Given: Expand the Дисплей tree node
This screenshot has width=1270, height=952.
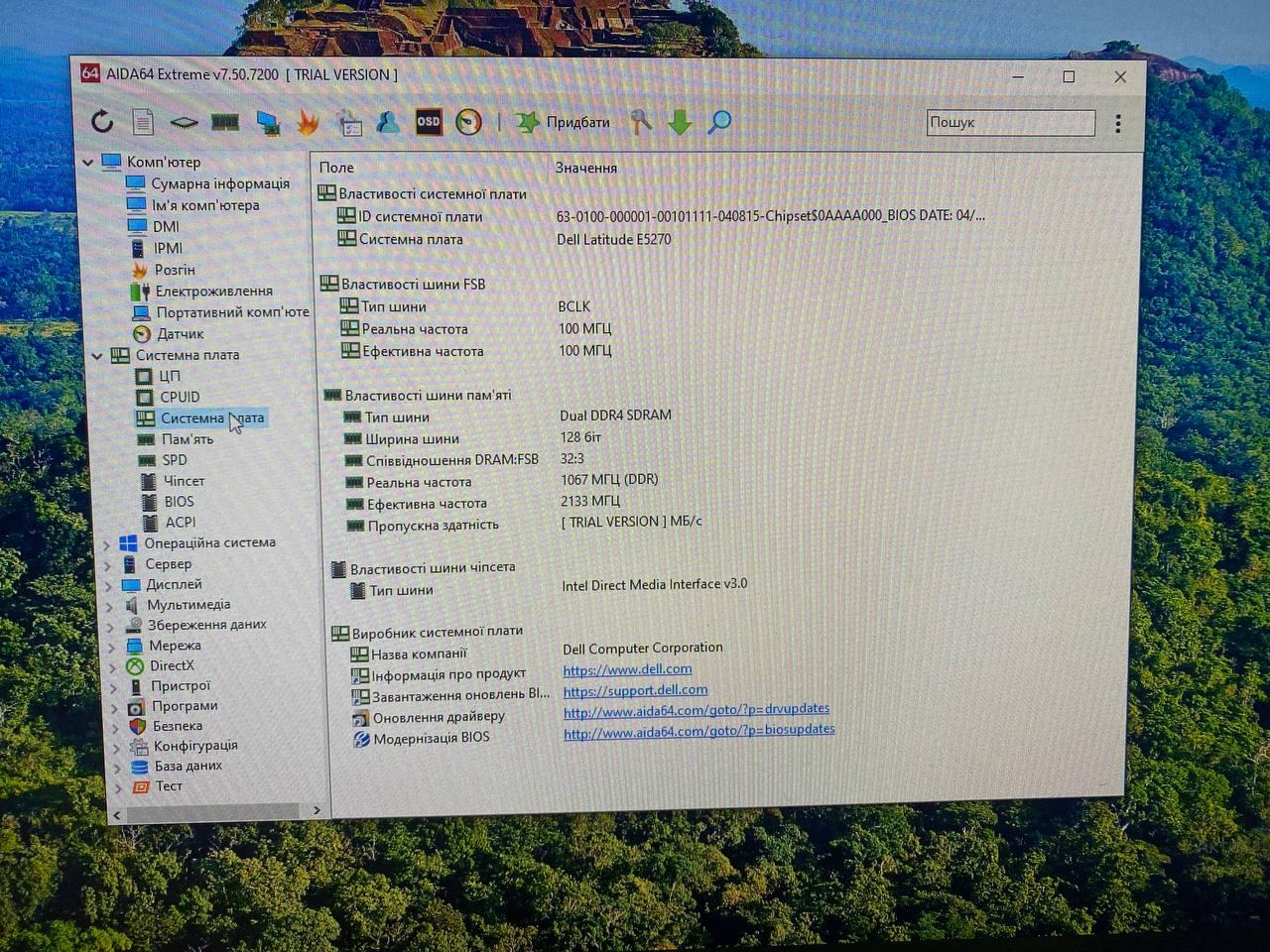Looking at the screenshot, I should pyautogui.click(x=109, y=586).
